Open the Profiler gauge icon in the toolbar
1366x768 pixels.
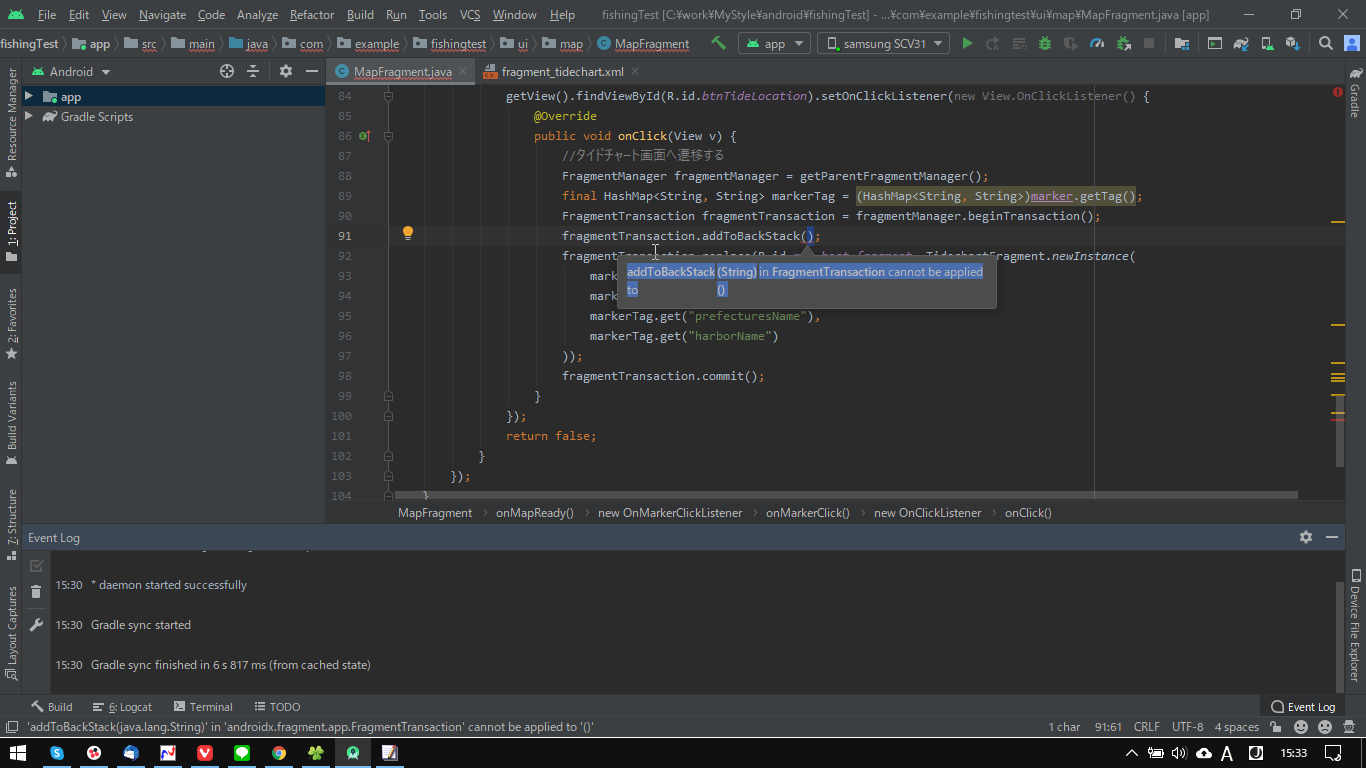point(1097,44)
